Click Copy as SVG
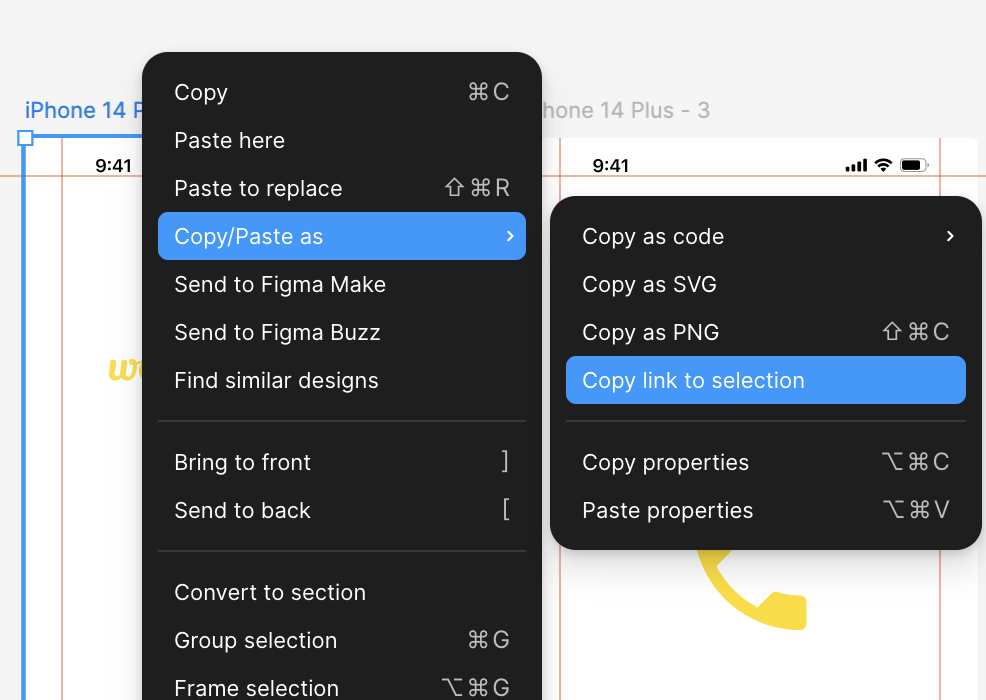The height and width of the screenshot is (700, 986). [x=765, y=285]
